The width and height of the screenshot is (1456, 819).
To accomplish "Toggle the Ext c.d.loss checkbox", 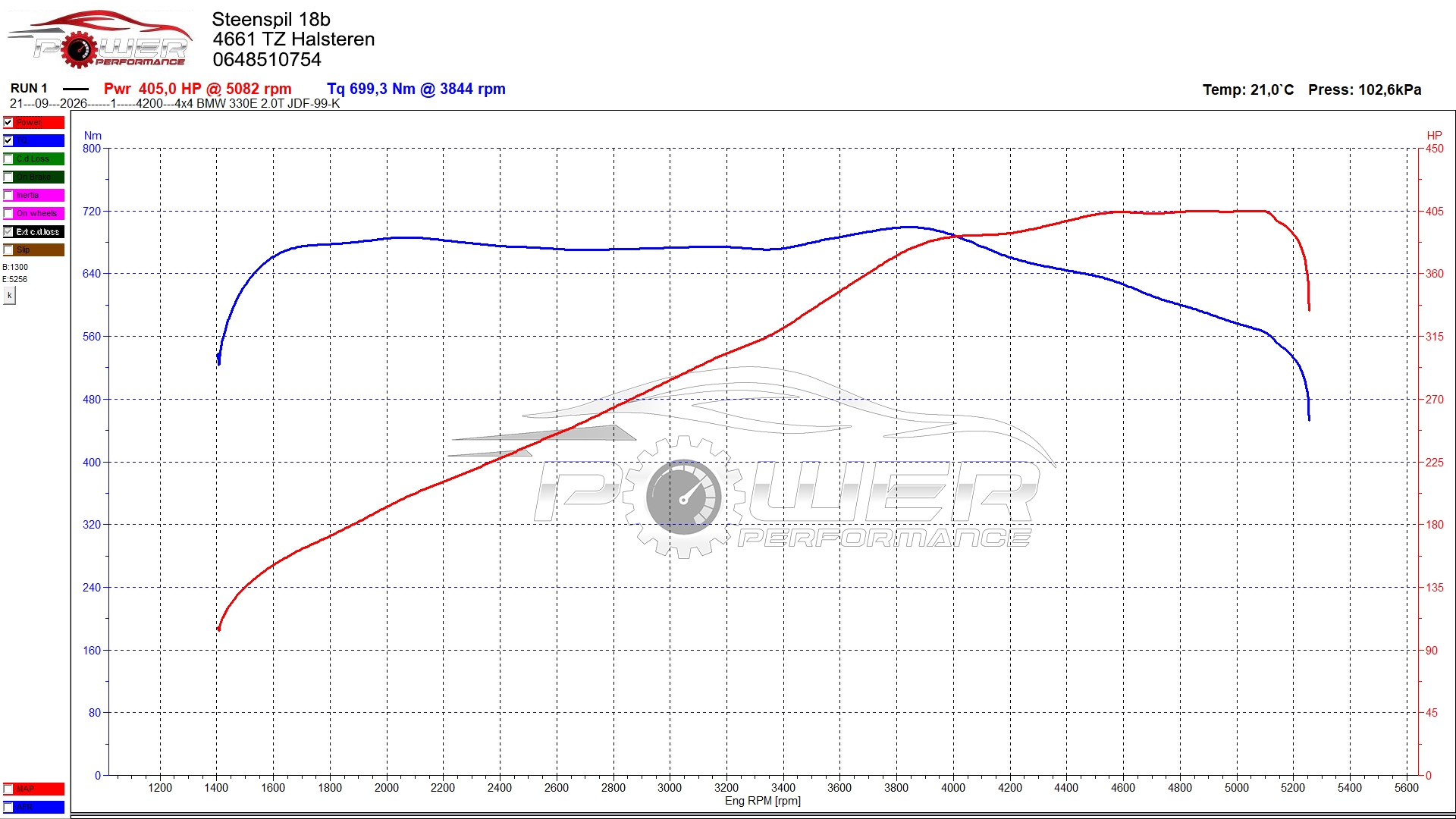I will (x=8, y=231).
